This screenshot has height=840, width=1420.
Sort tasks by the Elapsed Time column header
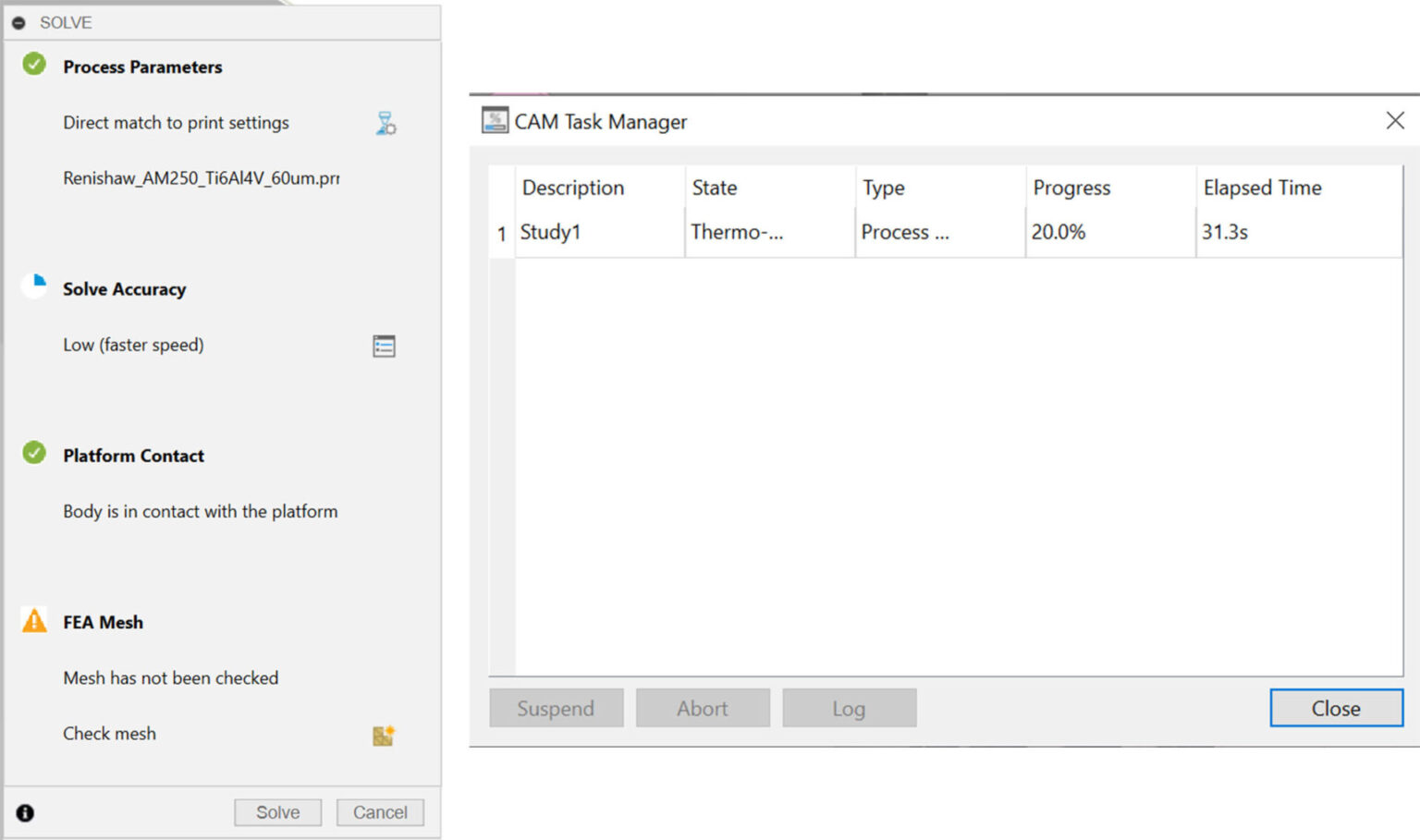click(x=1262, y=188)
